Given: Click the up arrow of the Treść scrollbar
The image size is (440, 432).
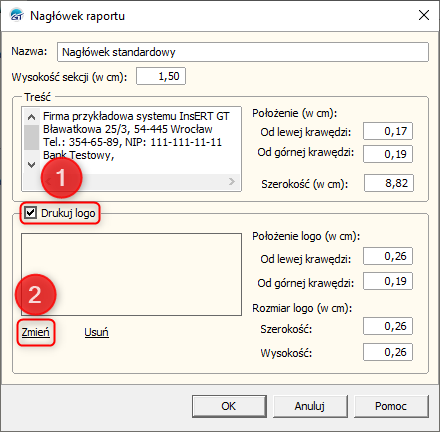Looking at the screenshot, I should click(32, 117).
